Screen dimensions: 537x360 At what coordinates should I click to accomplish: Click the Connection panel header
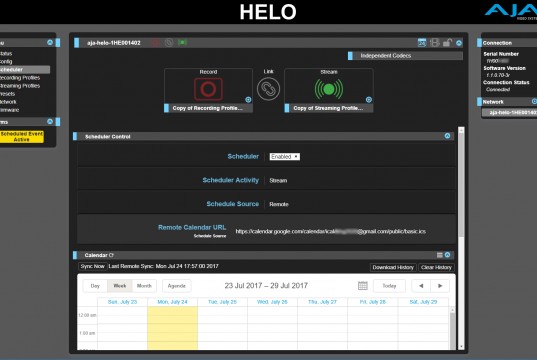[x=509, y=43]
